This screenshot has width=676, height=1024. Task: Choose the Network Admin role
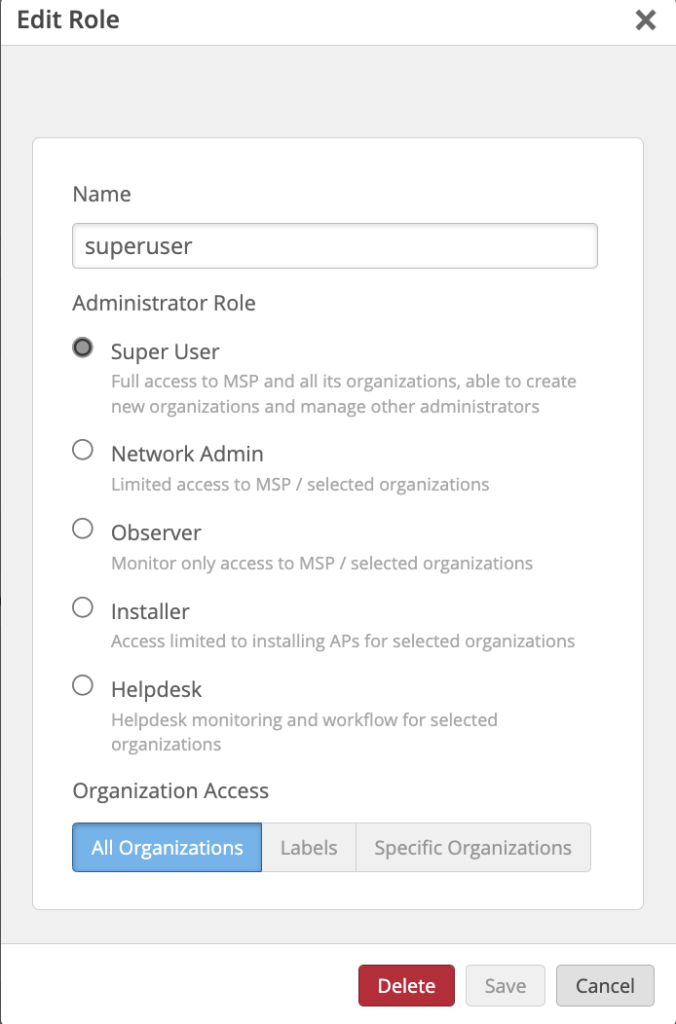click(82, 450)
